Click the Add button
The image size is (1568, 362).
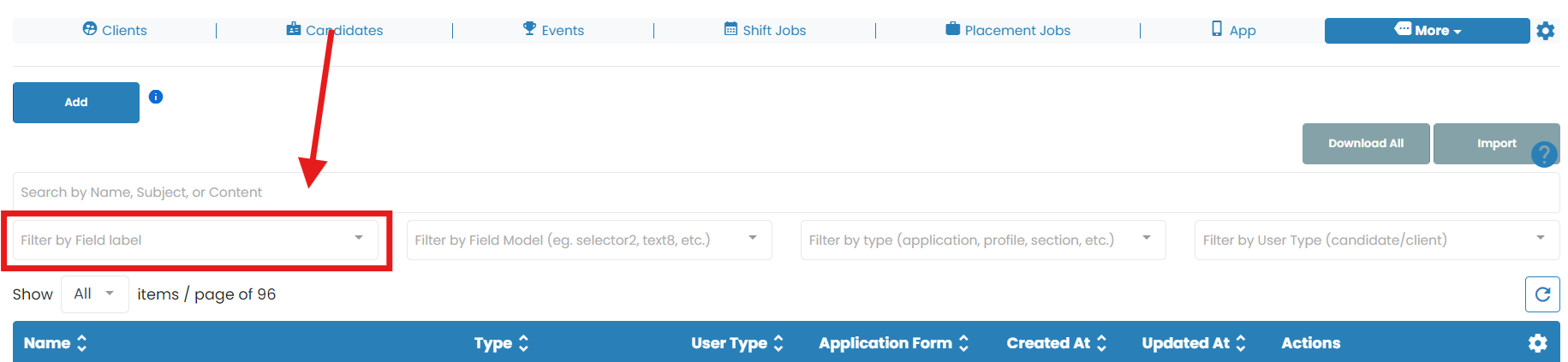click(x=76, y=103)
